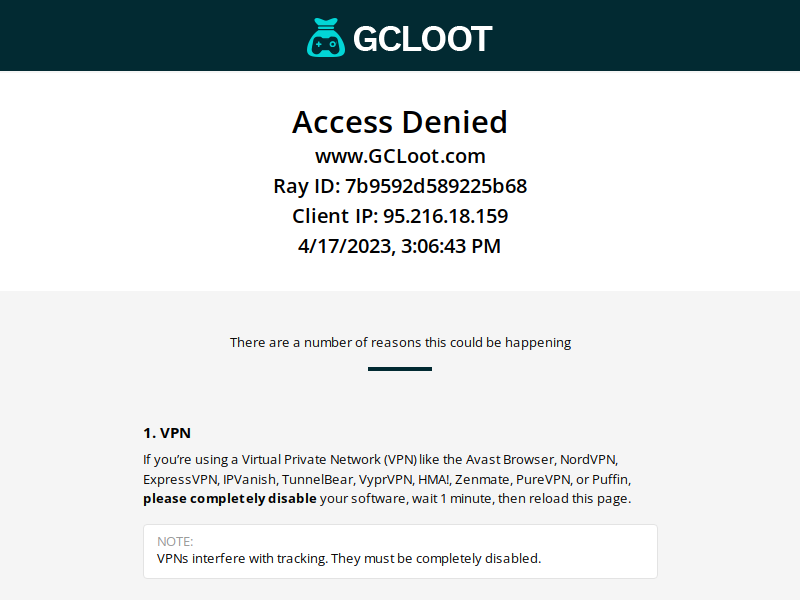
Task: Click the 4/17/2023 3:06:43 PM timestamp
Action: [x=399, y=246]
